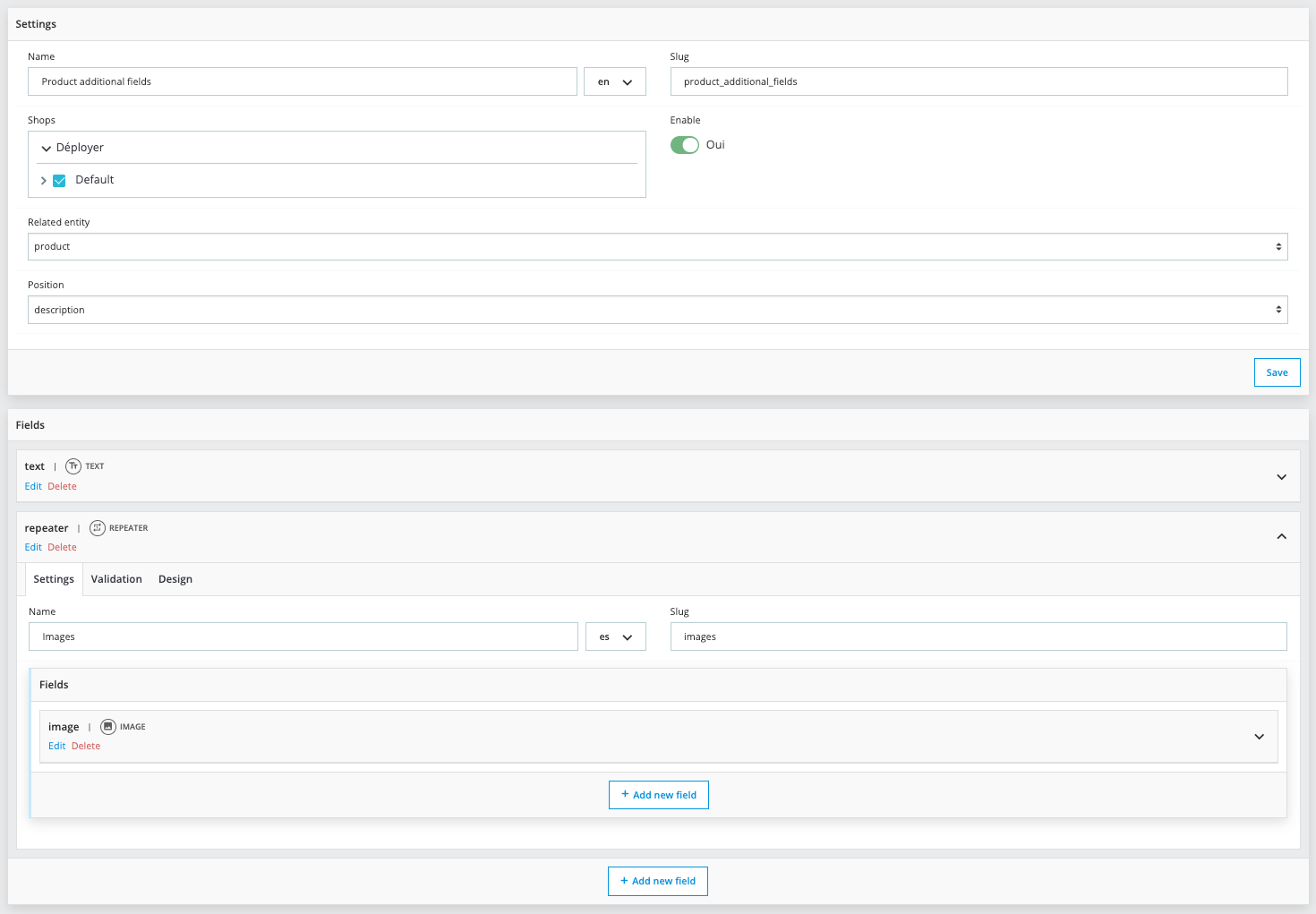Viewport: 1316px width, 914px height.
Task: Open the Related entity dropdown
Action: (657, 247)
